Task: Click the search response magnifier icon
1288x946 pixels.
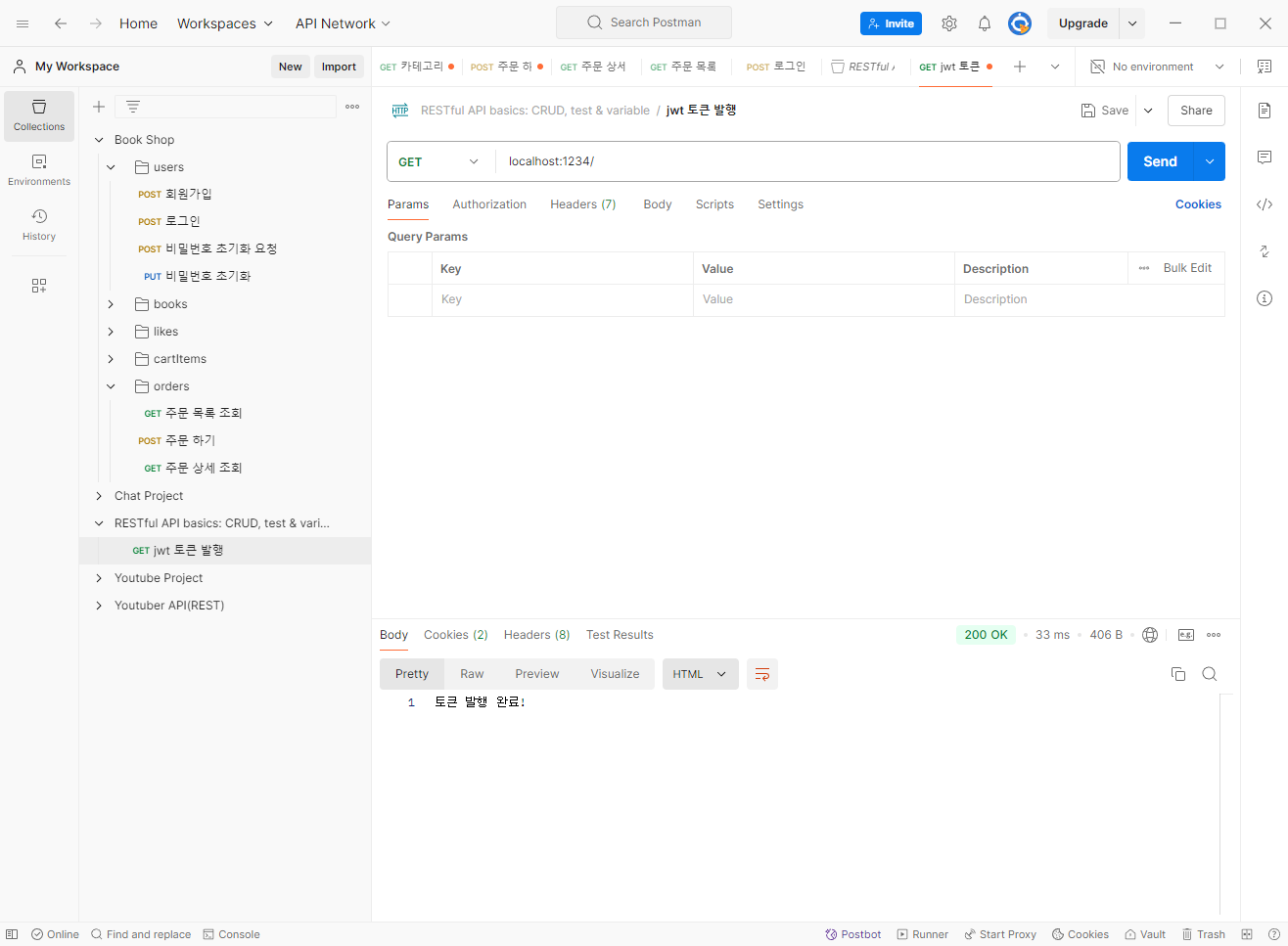Action: tap(1210, 674)
